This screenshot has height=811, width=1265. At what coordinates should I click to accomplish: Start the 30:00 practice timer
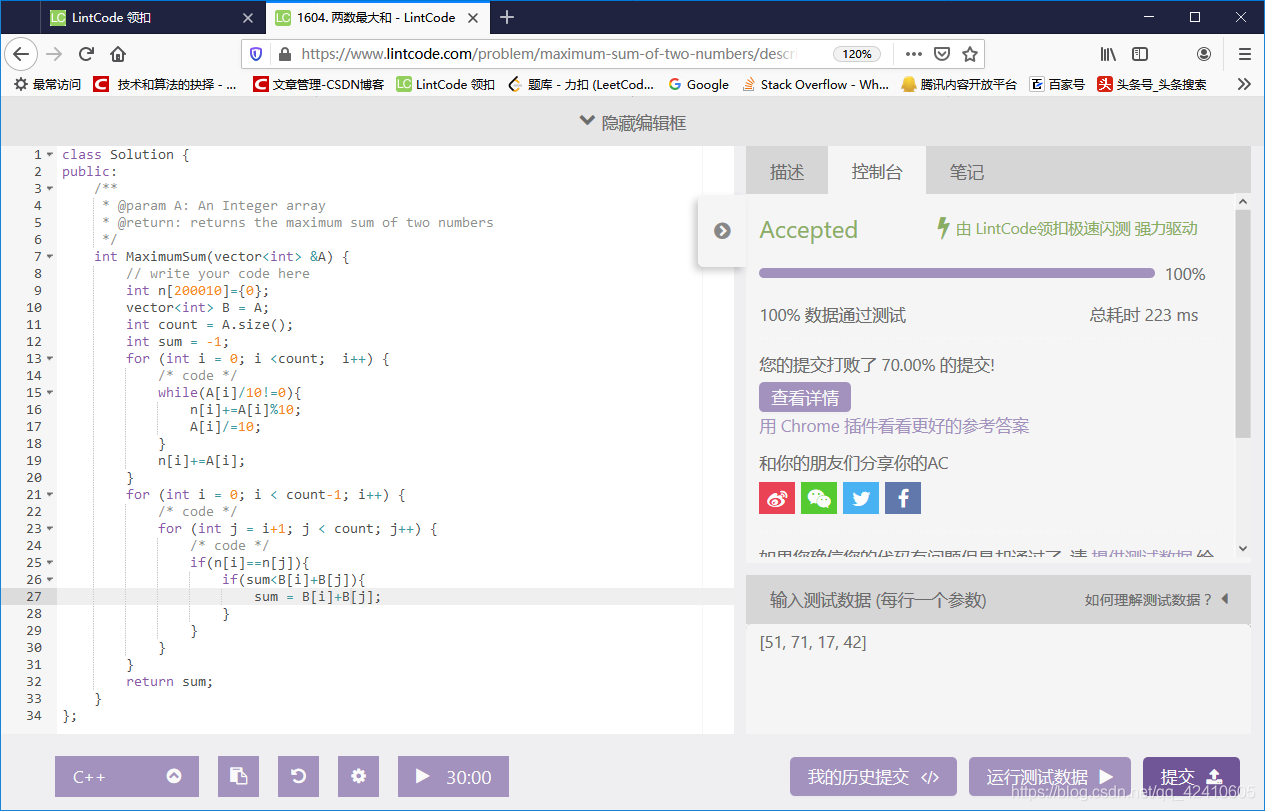pyautogui.click(x=453, y=776)
